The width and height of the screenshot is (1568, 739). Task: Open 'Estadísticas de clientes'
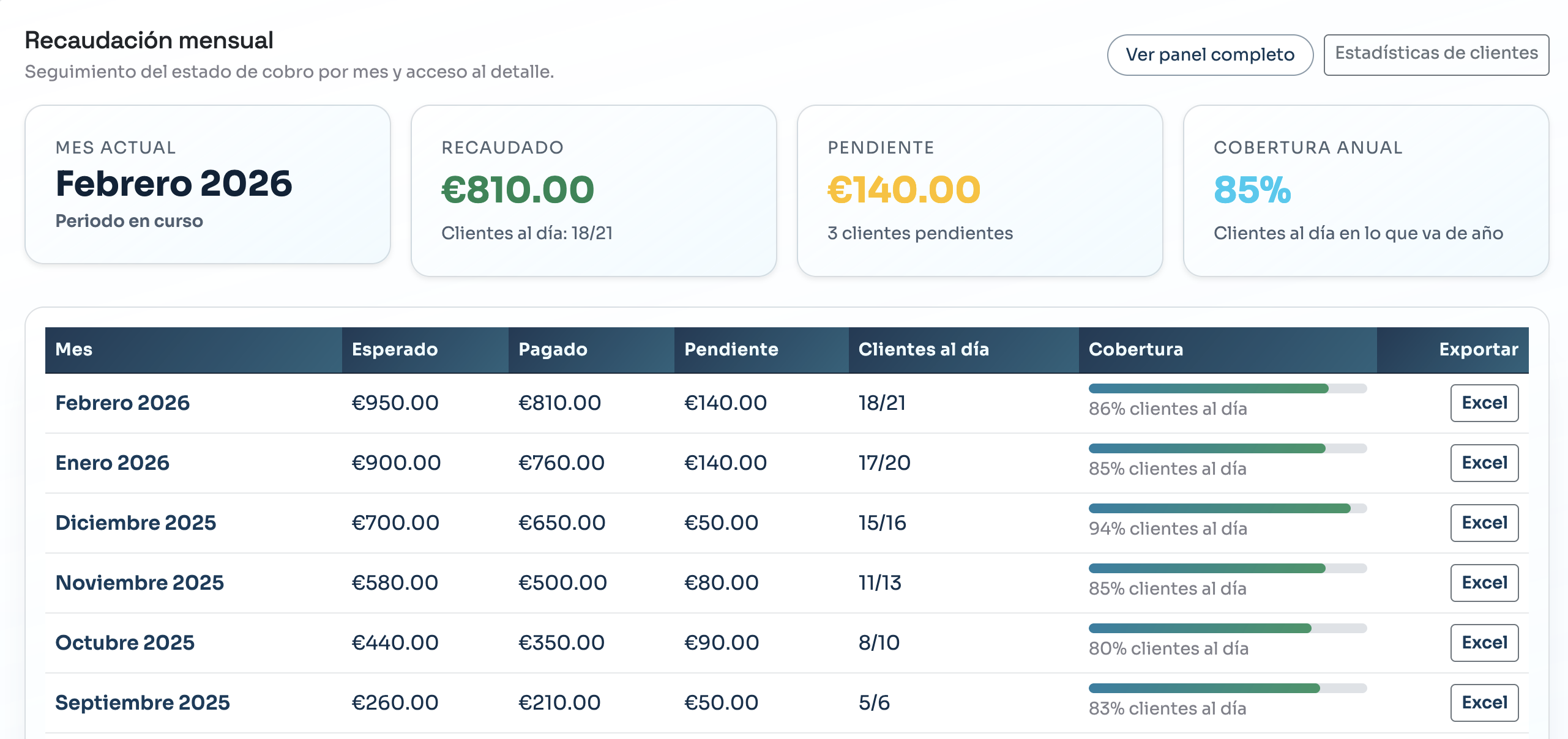(x=1435, y=53)
